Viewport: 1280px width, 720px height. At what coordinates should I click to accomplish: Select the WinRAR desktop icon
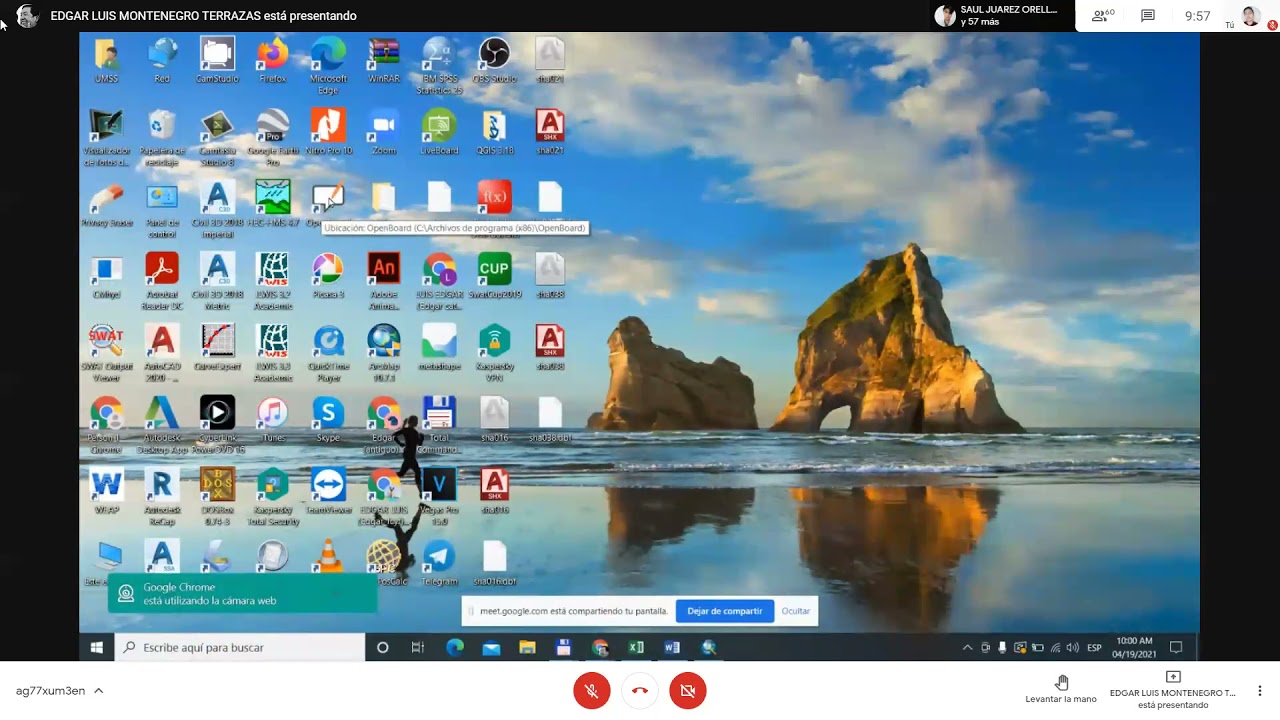384,60
